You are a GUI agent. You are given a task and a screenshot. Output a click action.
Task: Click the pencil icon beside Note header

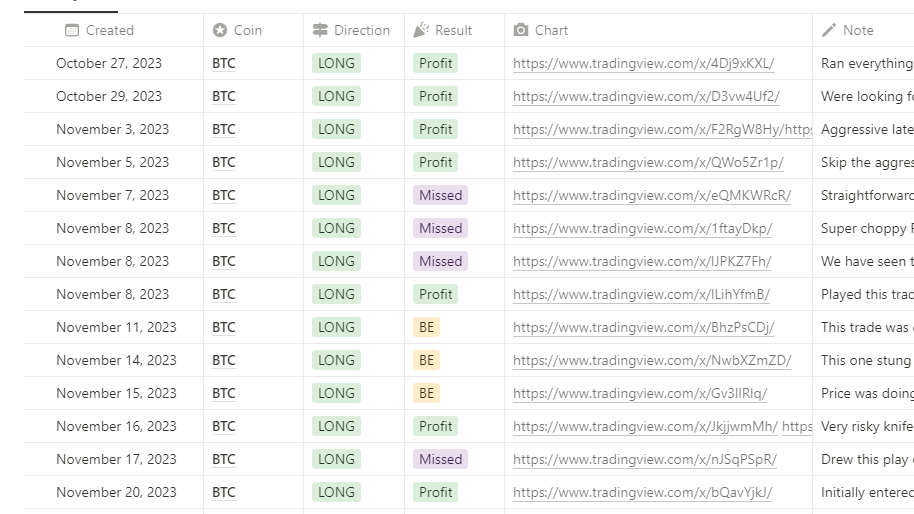828,30
